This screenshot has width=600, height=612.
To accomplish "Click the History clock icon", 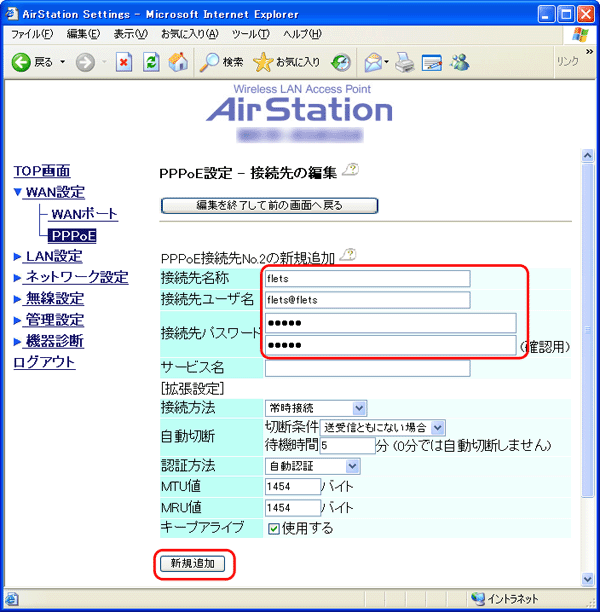I will [341, 62].
